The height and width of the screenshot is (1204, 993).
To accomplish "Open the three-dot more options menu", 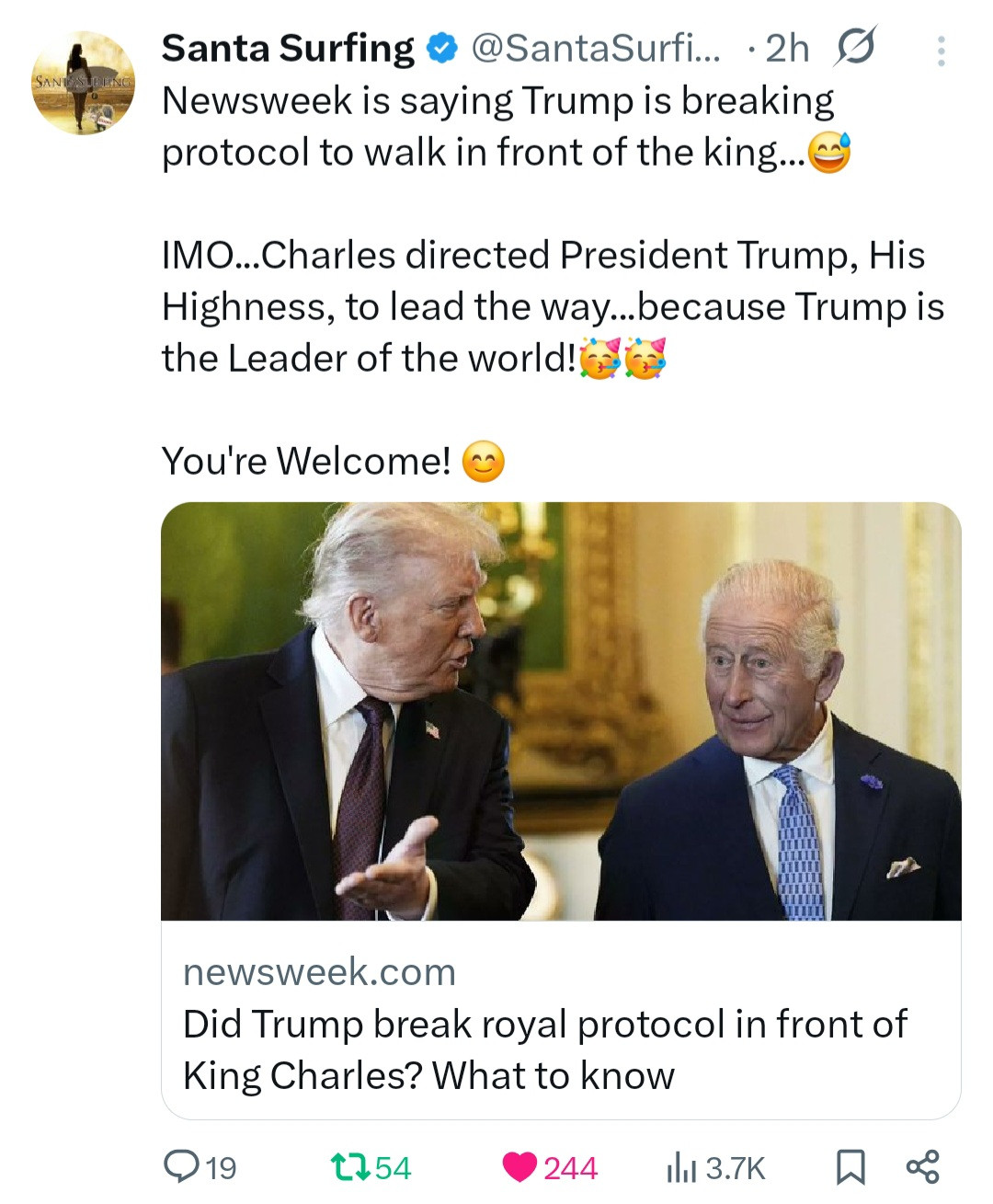I will coord(940,51).
